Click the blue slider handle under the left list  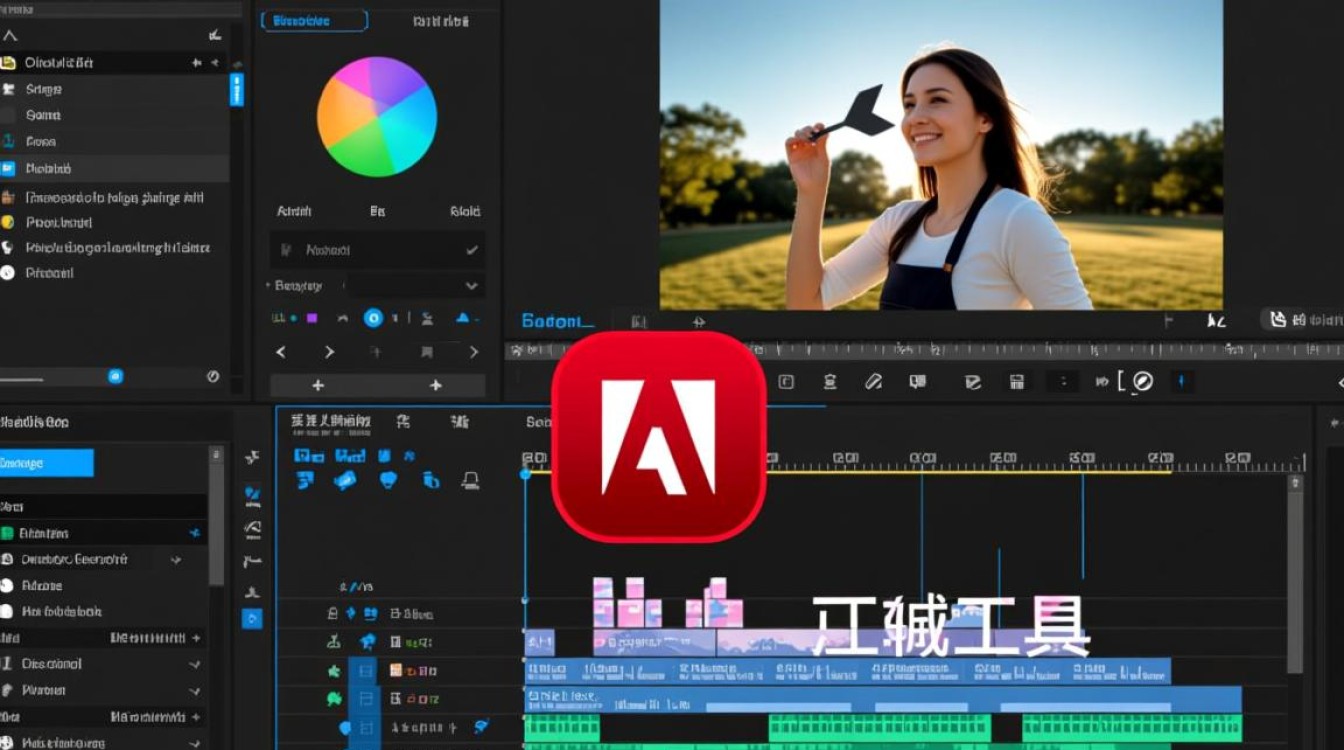[115, 376]
